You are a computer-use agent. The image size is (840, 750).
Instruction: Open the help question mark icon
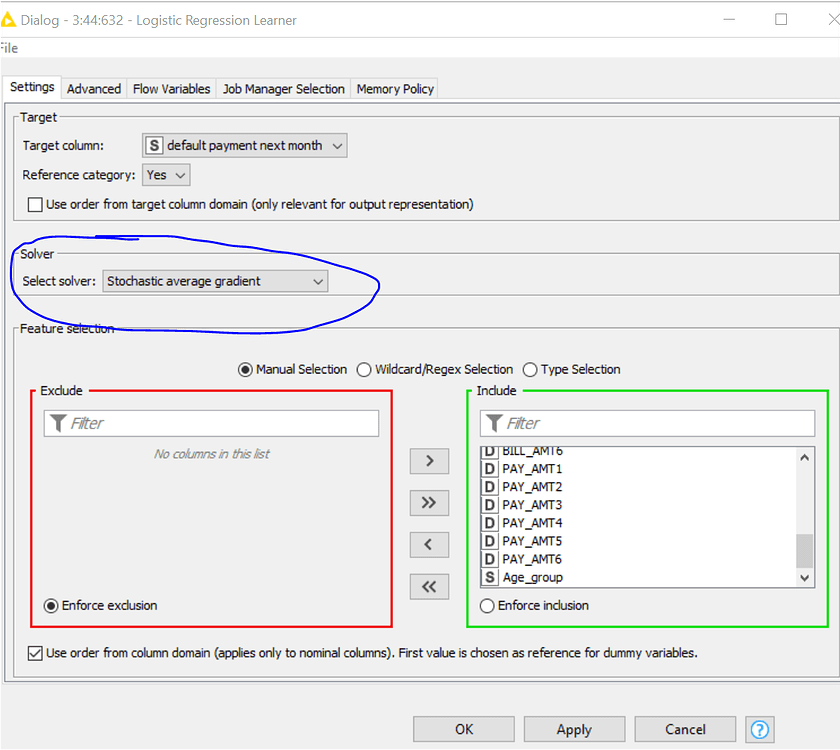click(761, 729)
